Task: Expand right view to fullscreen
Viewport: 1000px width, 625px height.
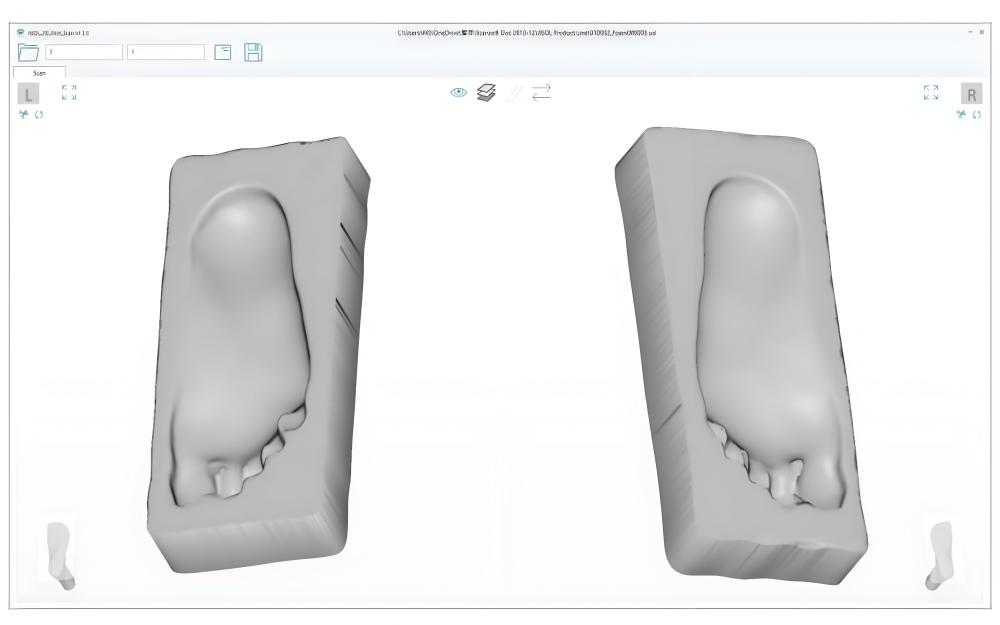Action: 930,92
